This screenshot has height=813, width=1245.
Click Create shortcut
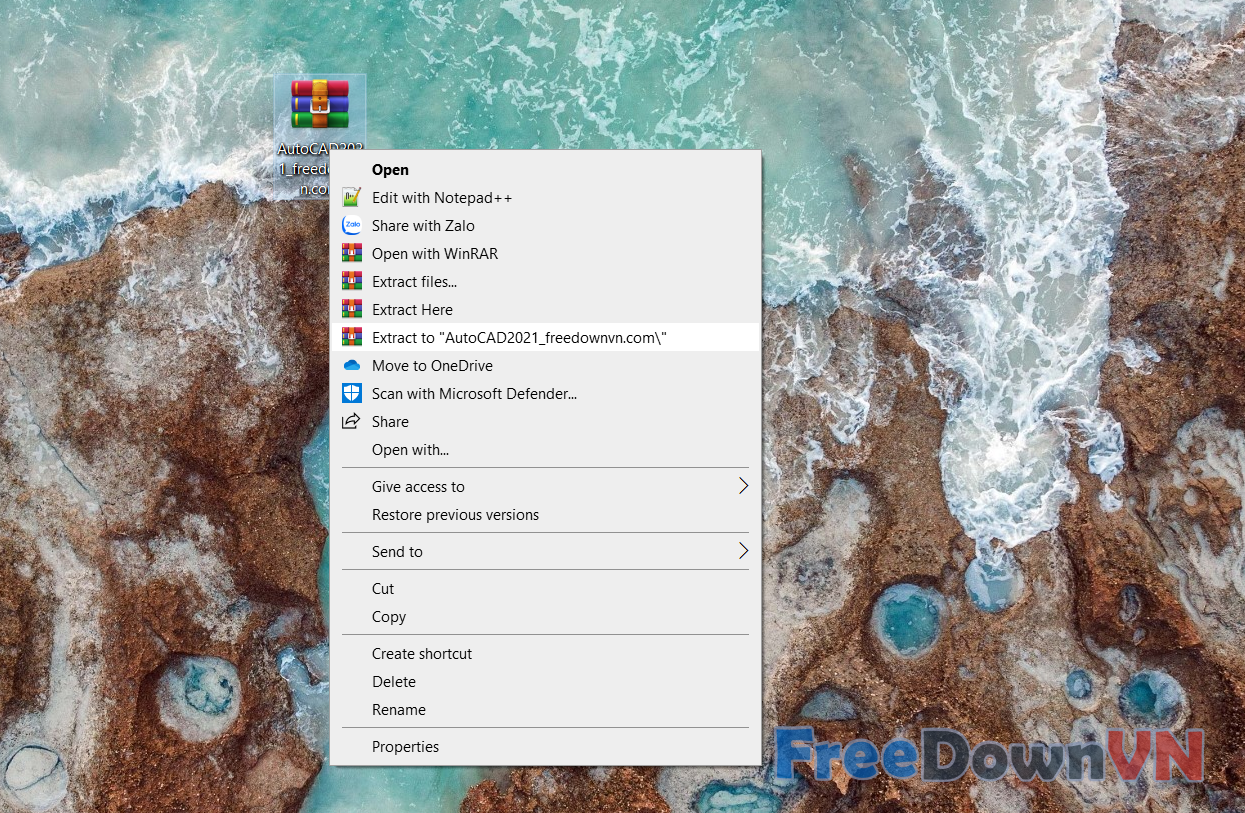422,654
